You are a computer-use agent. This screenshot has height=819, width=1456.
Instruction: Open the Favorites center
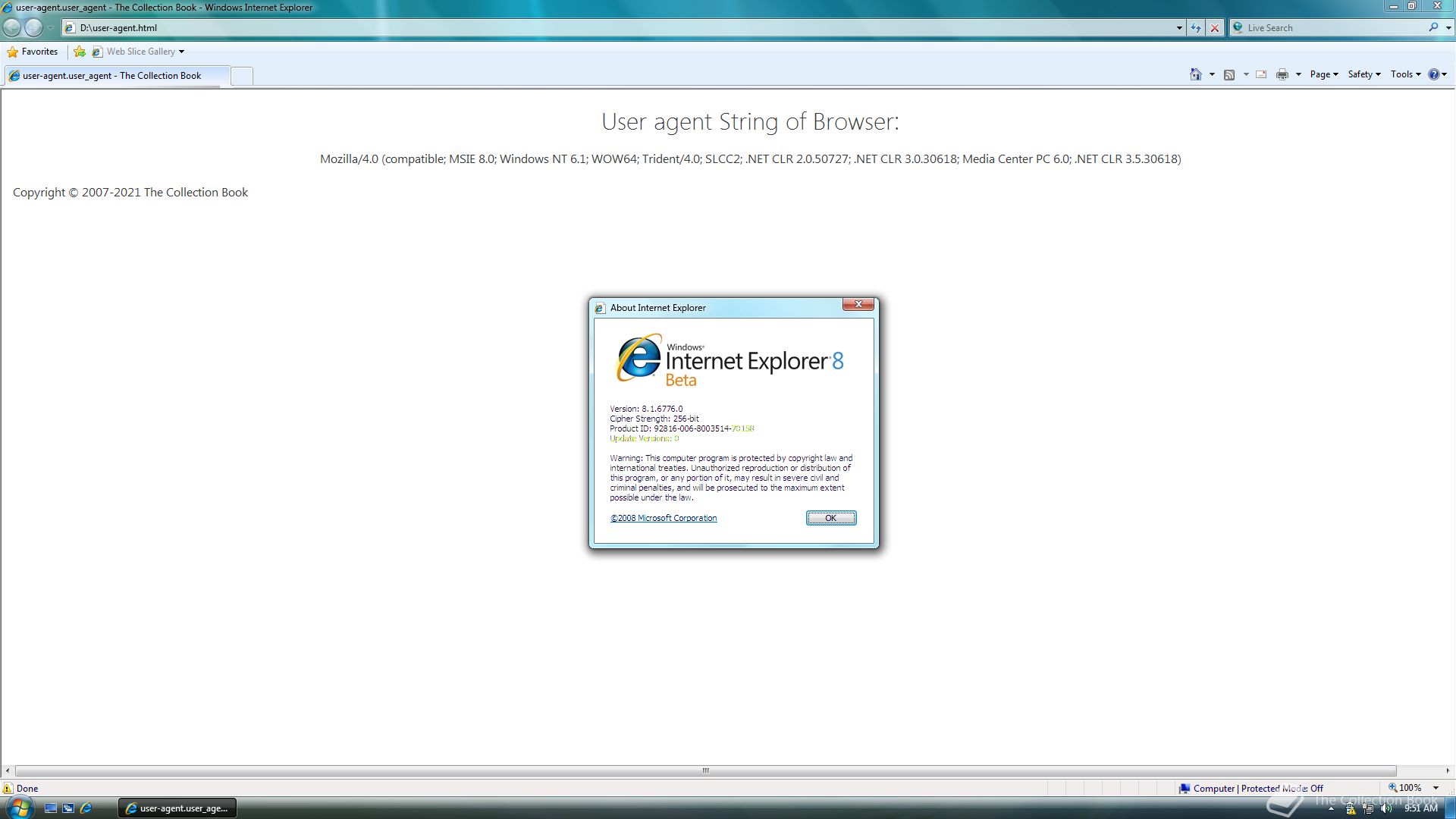33,52
